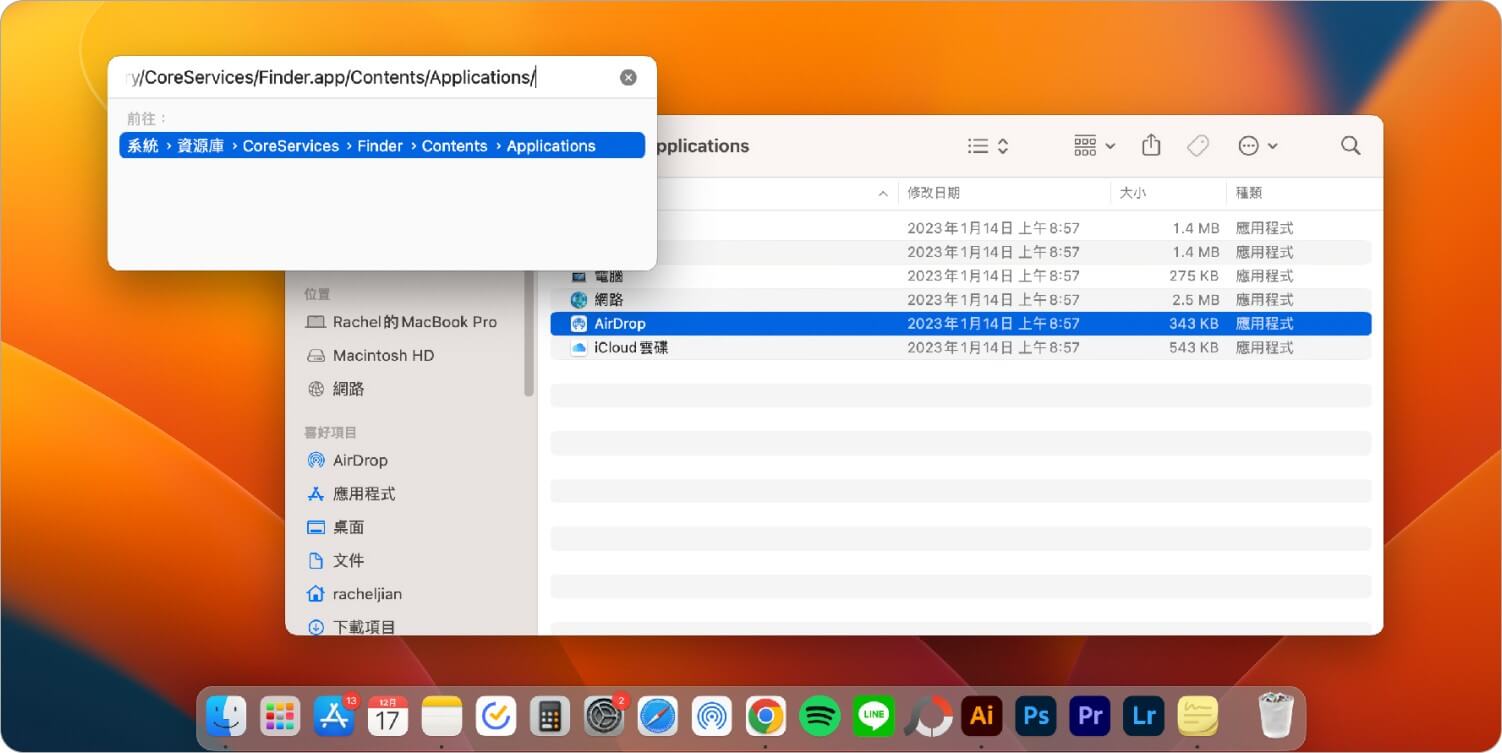
Task: Open Rachel的MacBook Pro in sidebar
Action: (401, 322)
